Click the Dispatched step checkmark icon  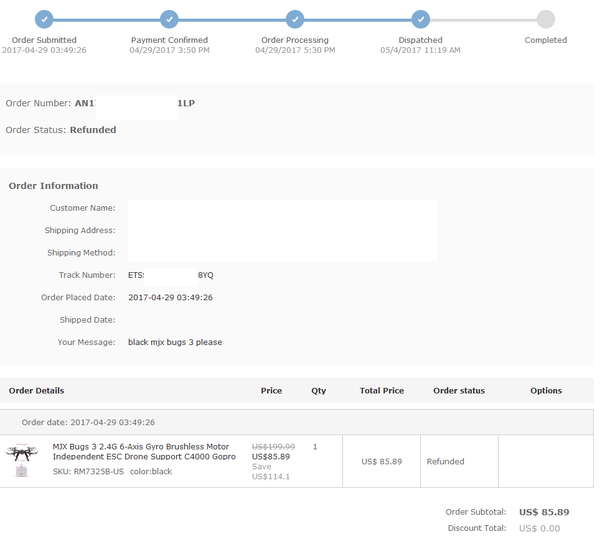pyautogui.click(x=421, y=19)
